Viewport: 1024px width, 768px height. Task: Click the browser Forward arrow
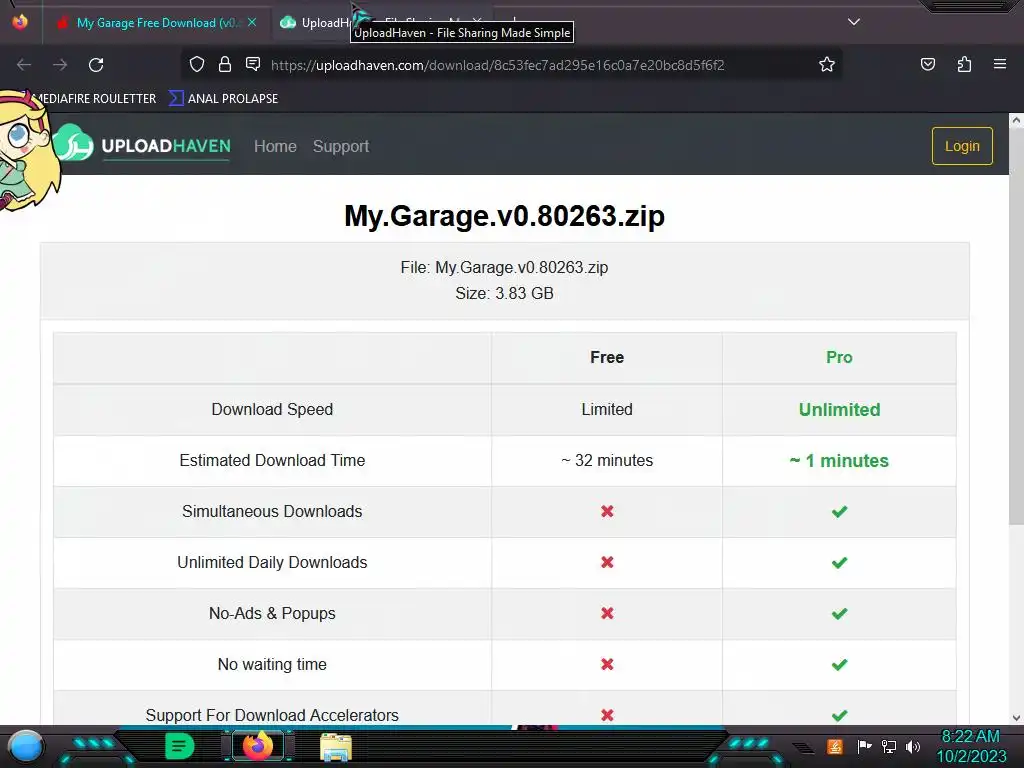[x=60, y=65]
